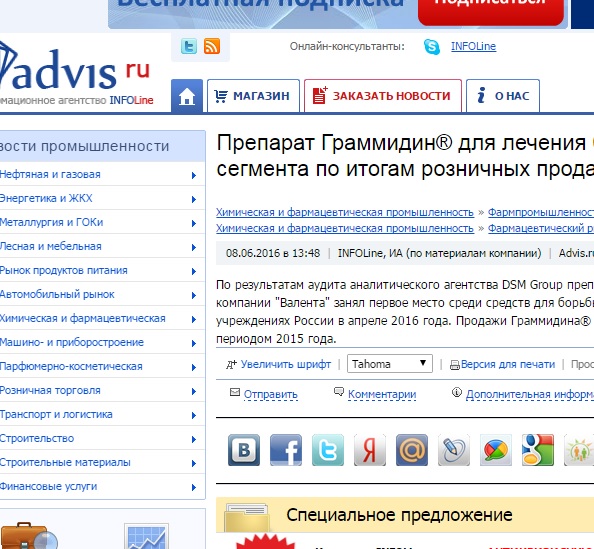Click the printer icon for print version
594x549 pixels.
point(455,365)
